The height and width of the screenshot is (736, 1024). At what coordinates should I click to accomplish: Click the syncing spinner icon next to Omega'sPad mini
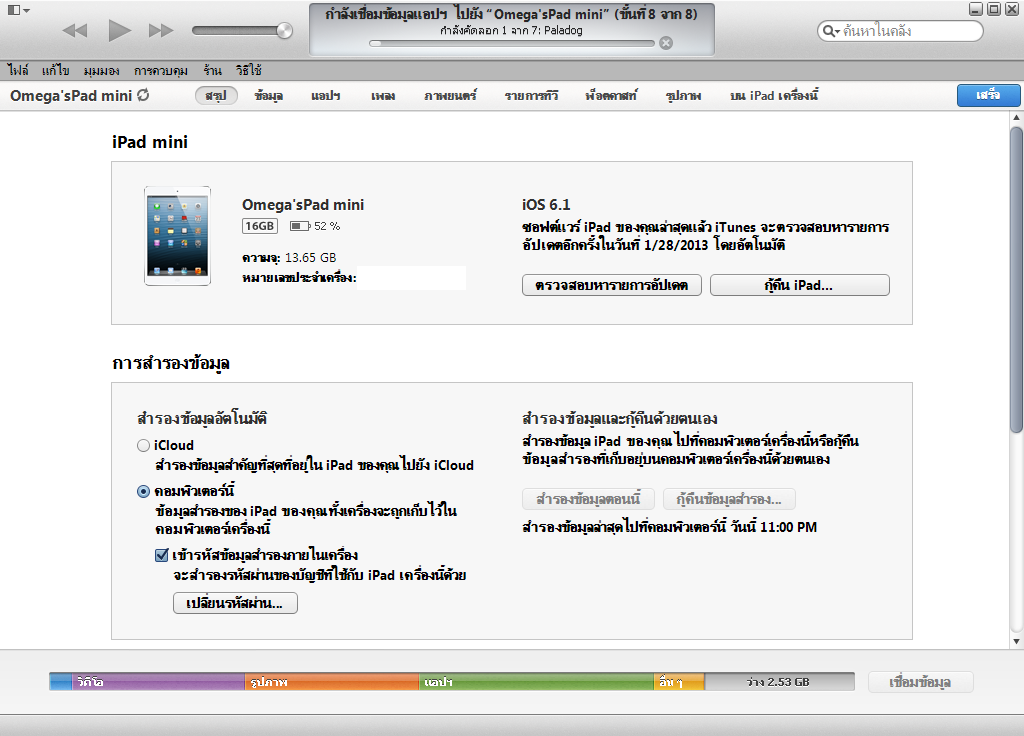143,95
